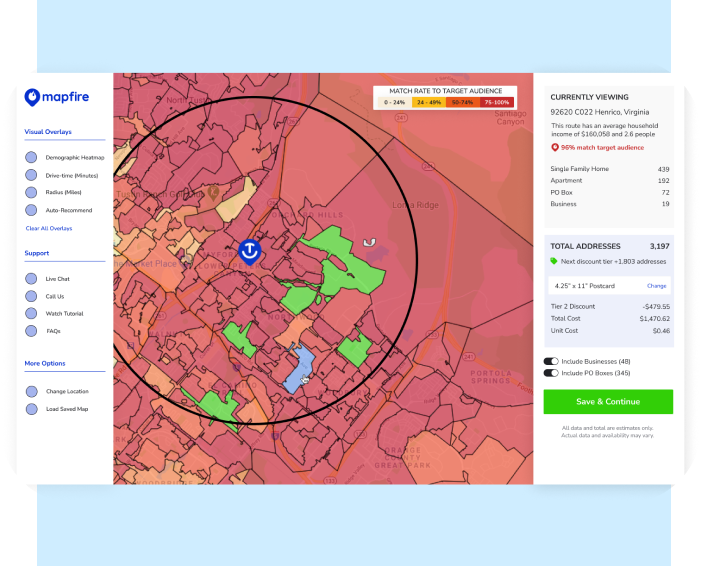Click the 'Demographic Heatmap' label text
This screenshot has width=701, height=566.
(75, 157)
